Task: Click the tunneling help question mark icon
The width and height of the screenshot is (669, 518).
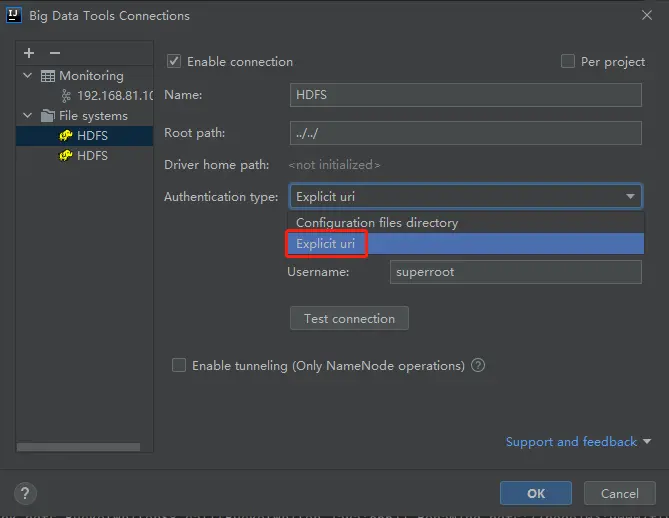Action: tap(478, 366)
